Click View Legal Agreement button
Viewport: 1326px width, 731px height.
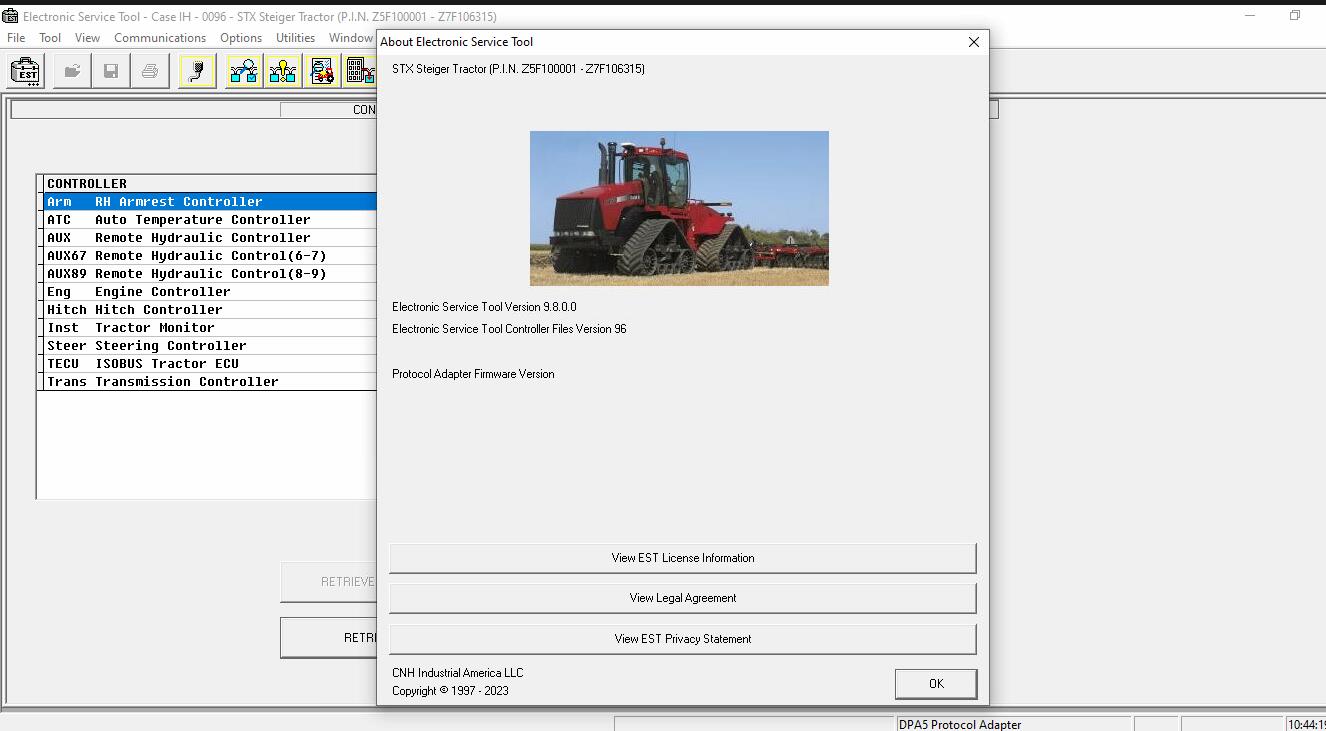[683, 598]
